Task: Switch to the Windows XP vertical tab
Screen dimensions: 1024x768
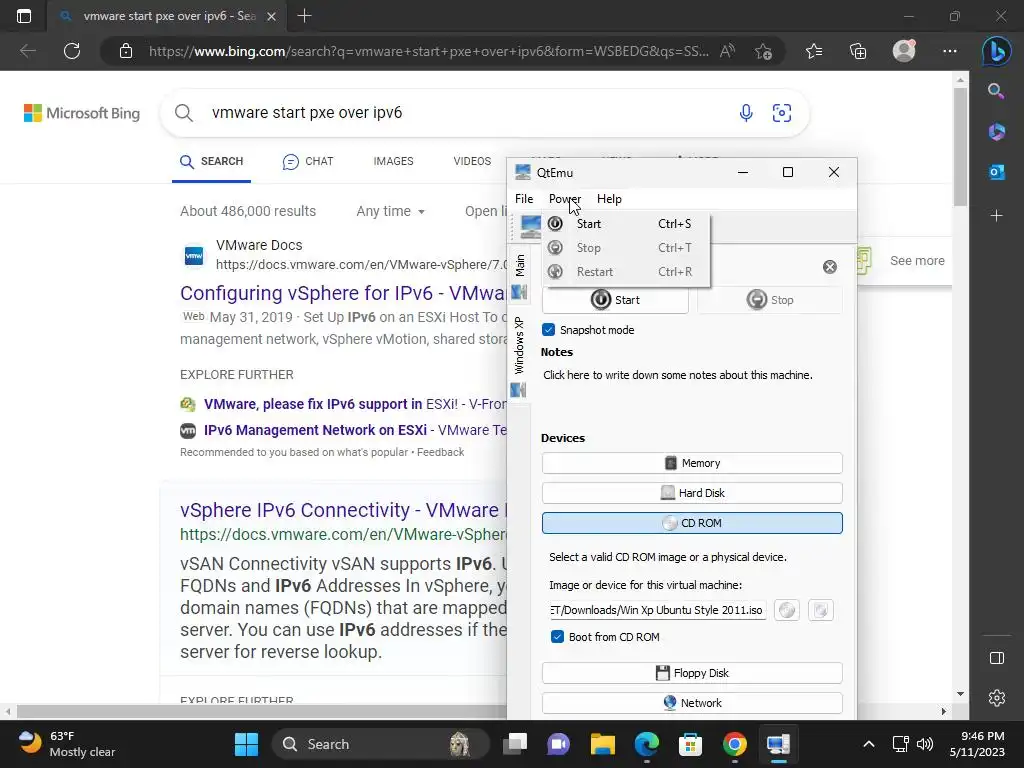Action: (x=519, y=356)
